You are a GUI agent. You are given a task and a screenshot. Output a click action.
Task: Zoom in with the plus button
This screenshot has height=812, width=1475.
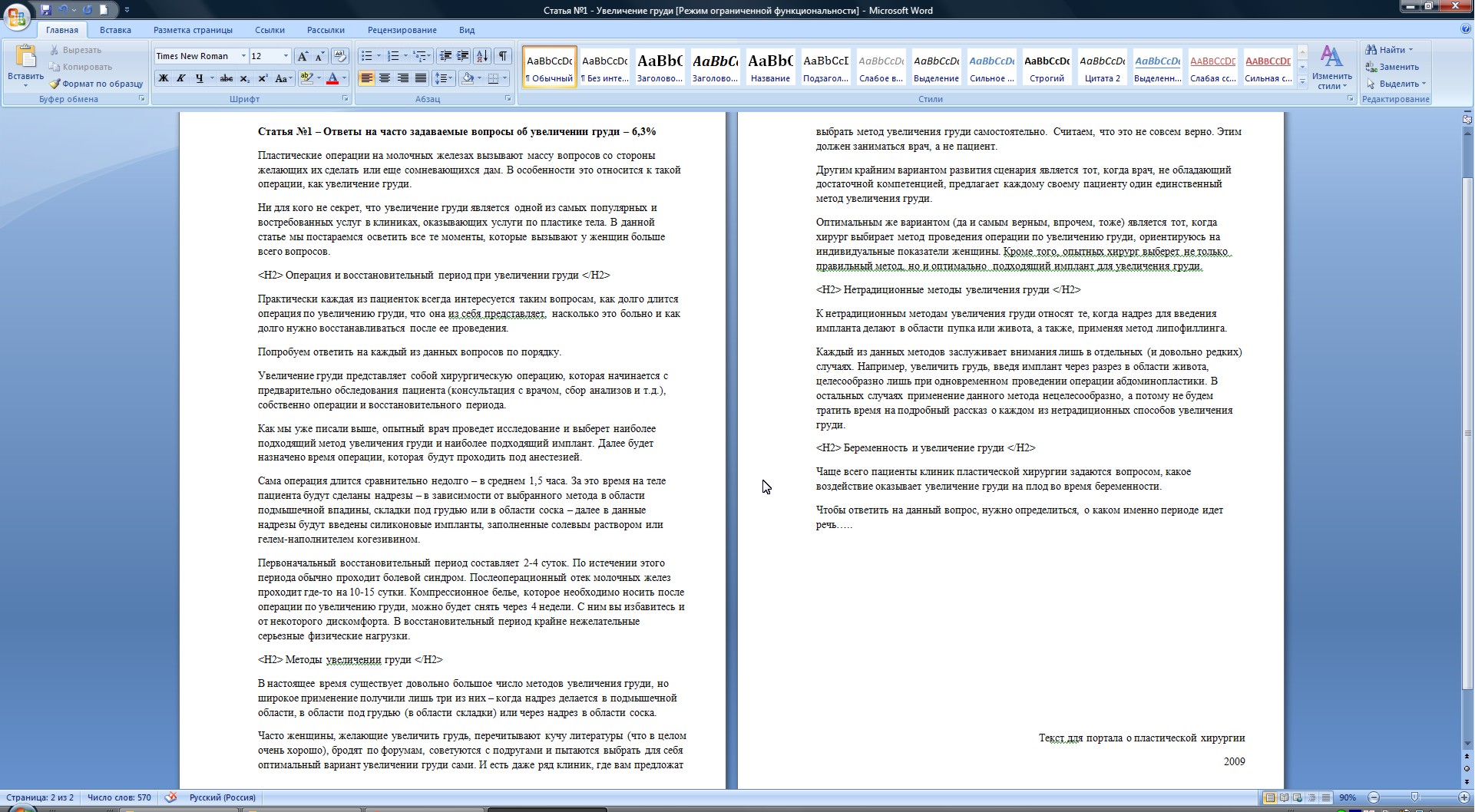pos(1464,797)
